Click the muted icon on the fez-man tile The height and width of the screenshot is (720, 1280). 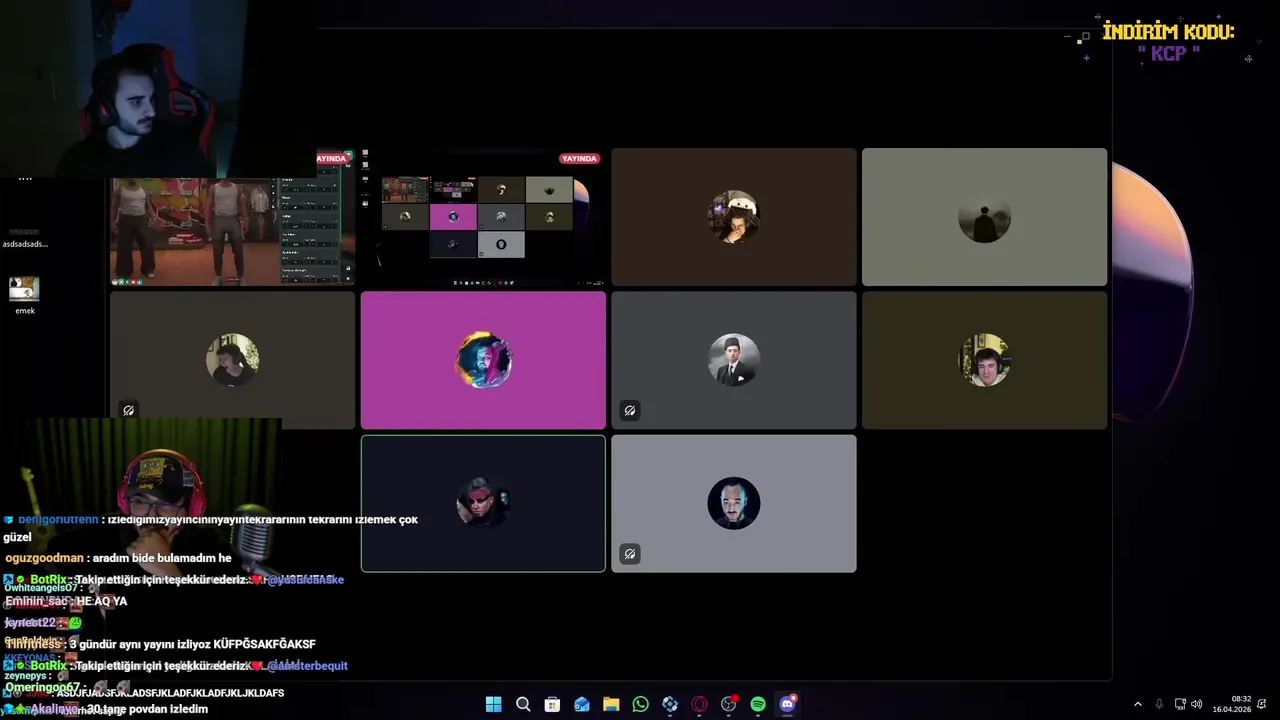point(629,410)
